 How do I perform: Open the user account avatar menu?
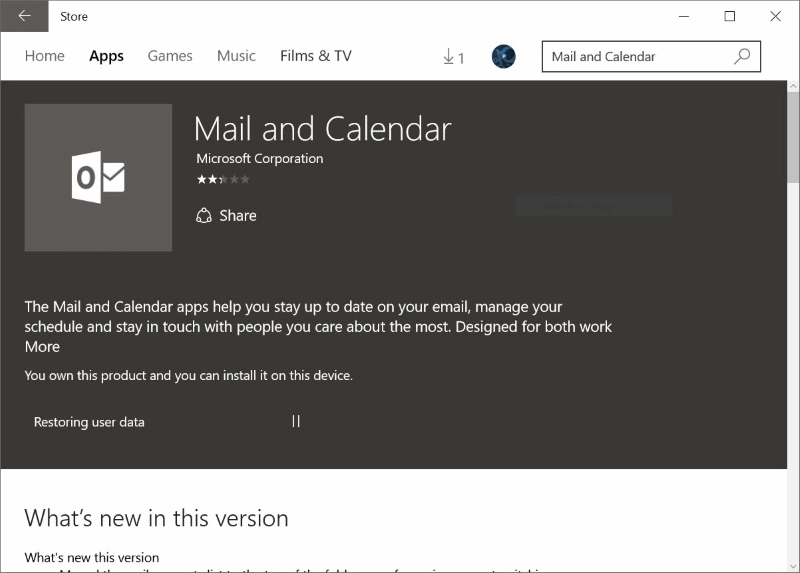coord(504,56)
